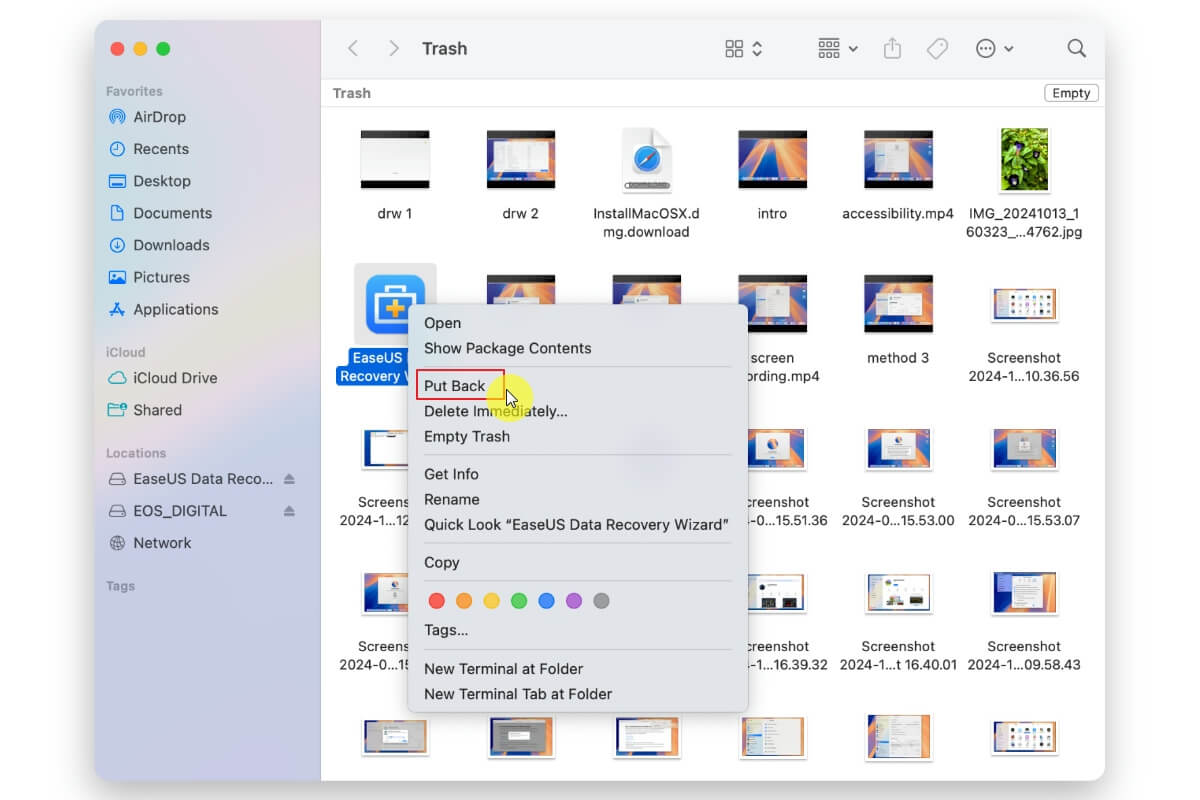Image resolution: width=1200 pixels, height=800 pixels.
Task: Select Delete Immediately in the context menu
Action: tap(495, 411)
